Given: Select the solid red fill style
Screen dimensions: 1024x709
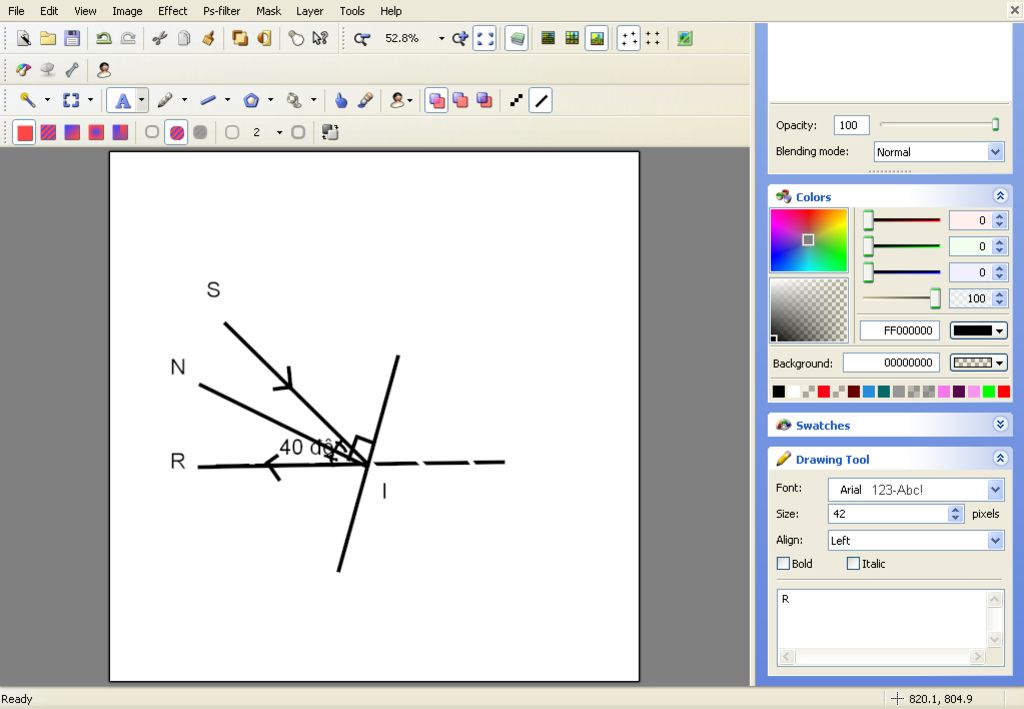Looking at the screenshot, I should coord(24,132).
